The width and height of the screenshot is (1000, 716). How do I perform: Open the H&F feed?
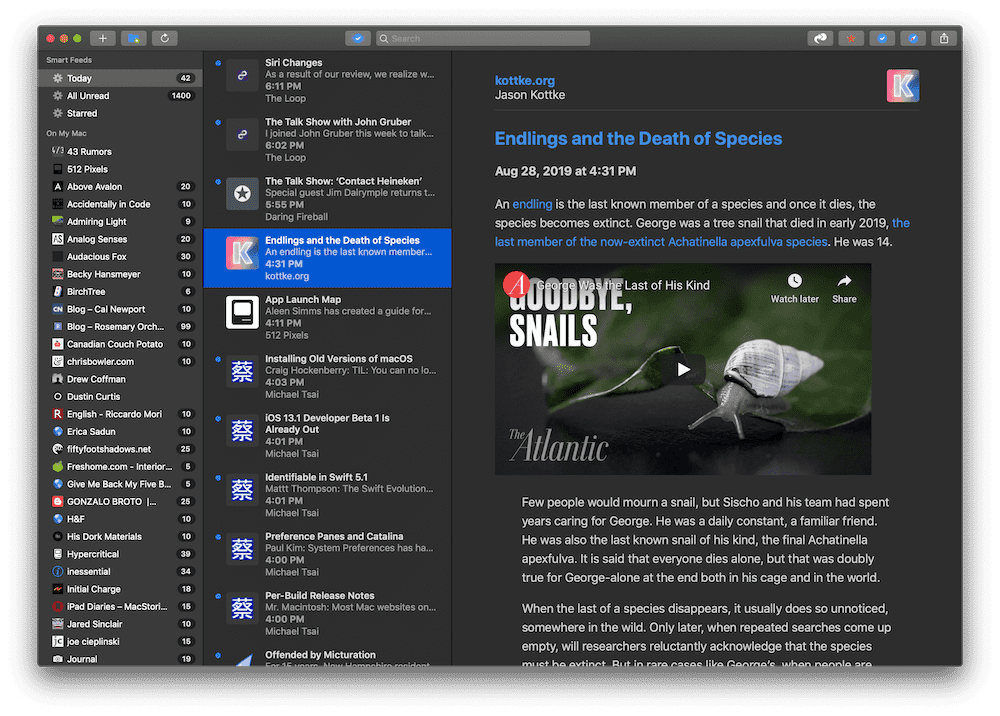[x=120, y=519]
